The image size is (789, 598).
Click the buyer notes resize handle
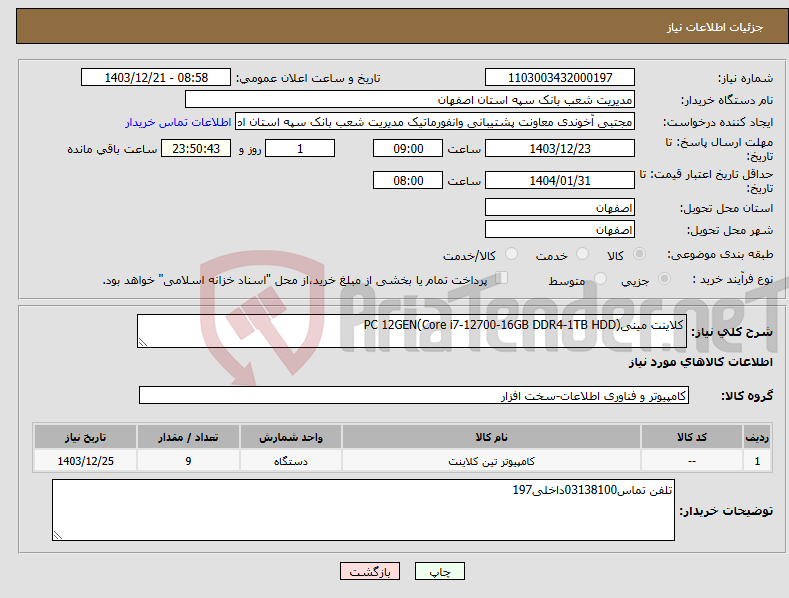point(58,535)
